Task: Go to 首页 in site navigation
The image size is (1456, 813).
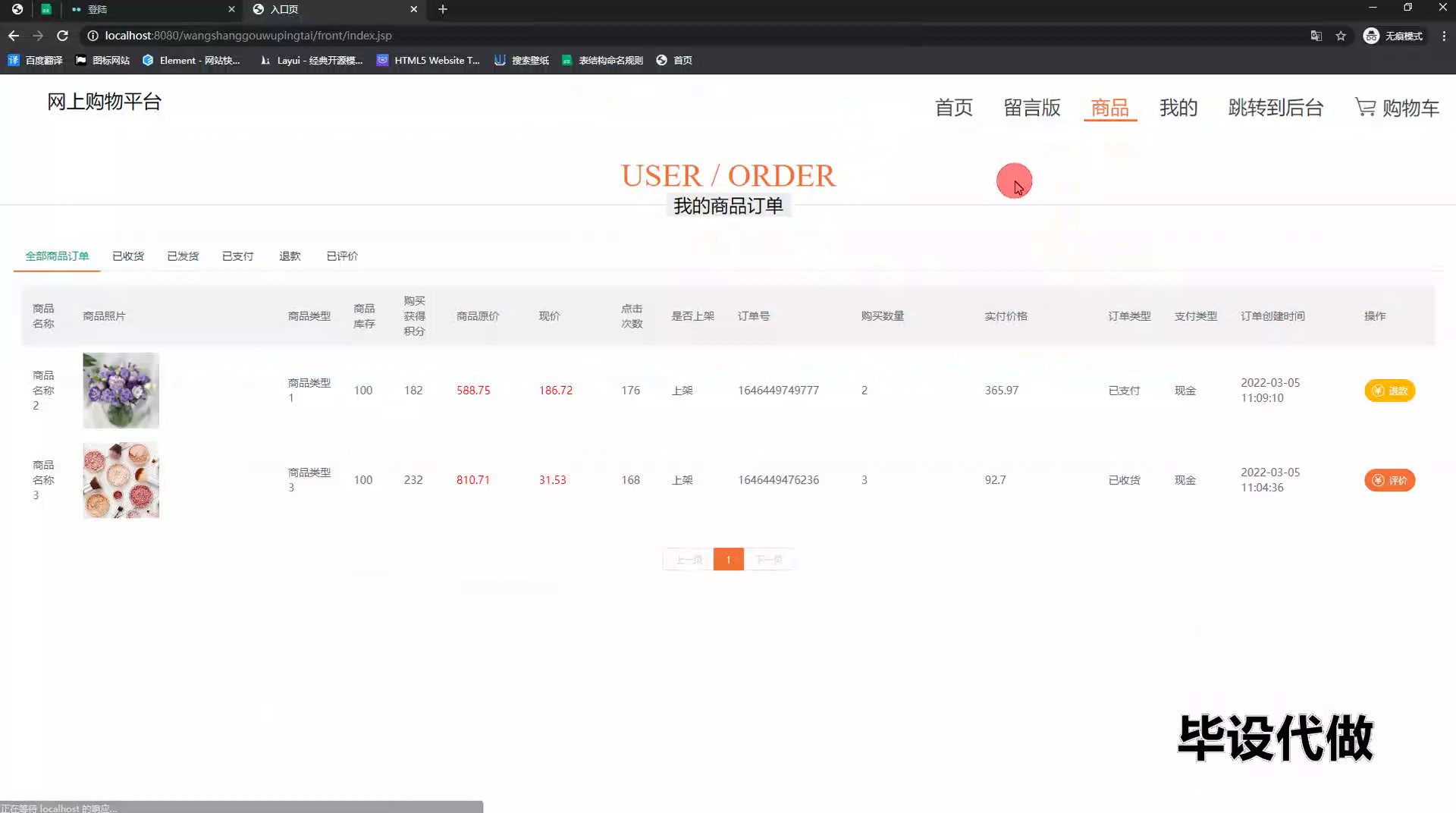Action: (953, 108)
